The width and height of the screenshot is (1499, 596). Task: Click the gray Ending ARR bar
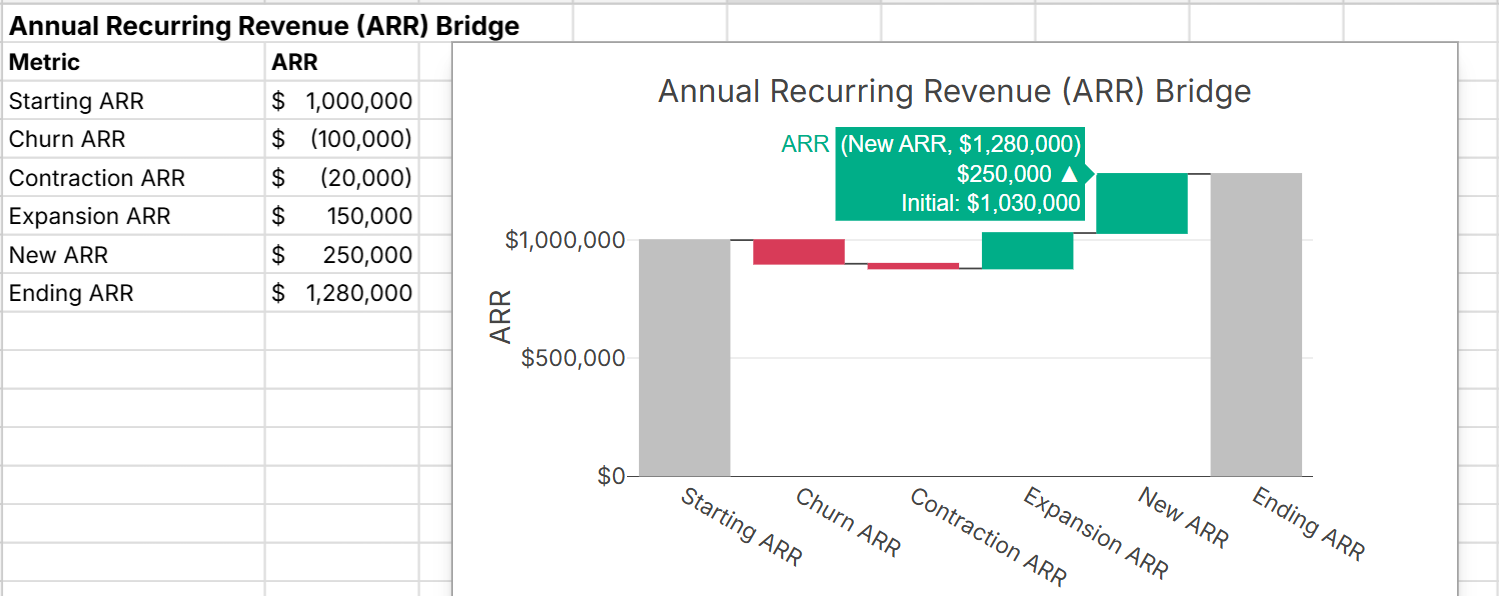point(1256,324)
